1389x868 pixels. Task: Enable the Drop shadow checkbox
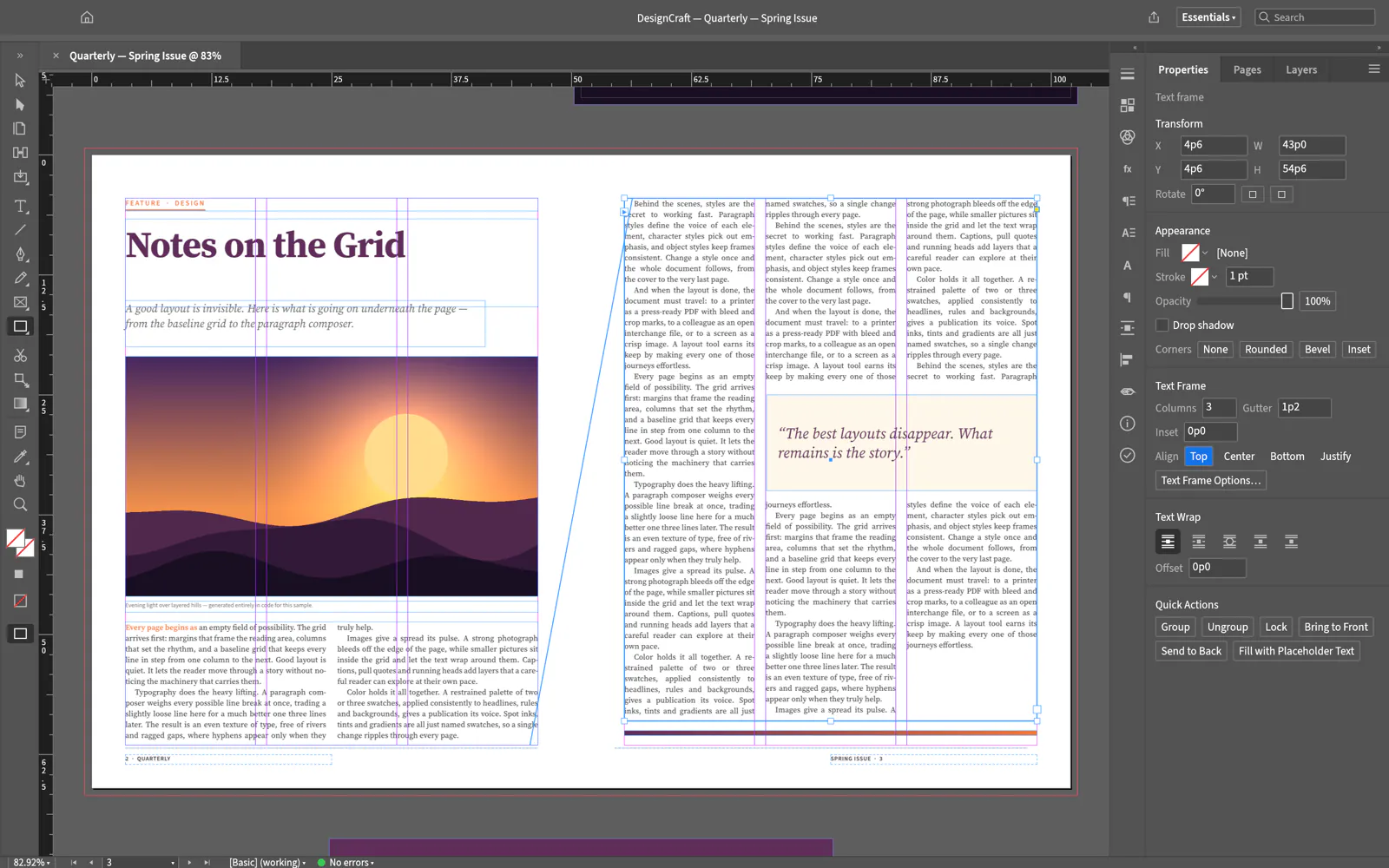coord(1162,325)
